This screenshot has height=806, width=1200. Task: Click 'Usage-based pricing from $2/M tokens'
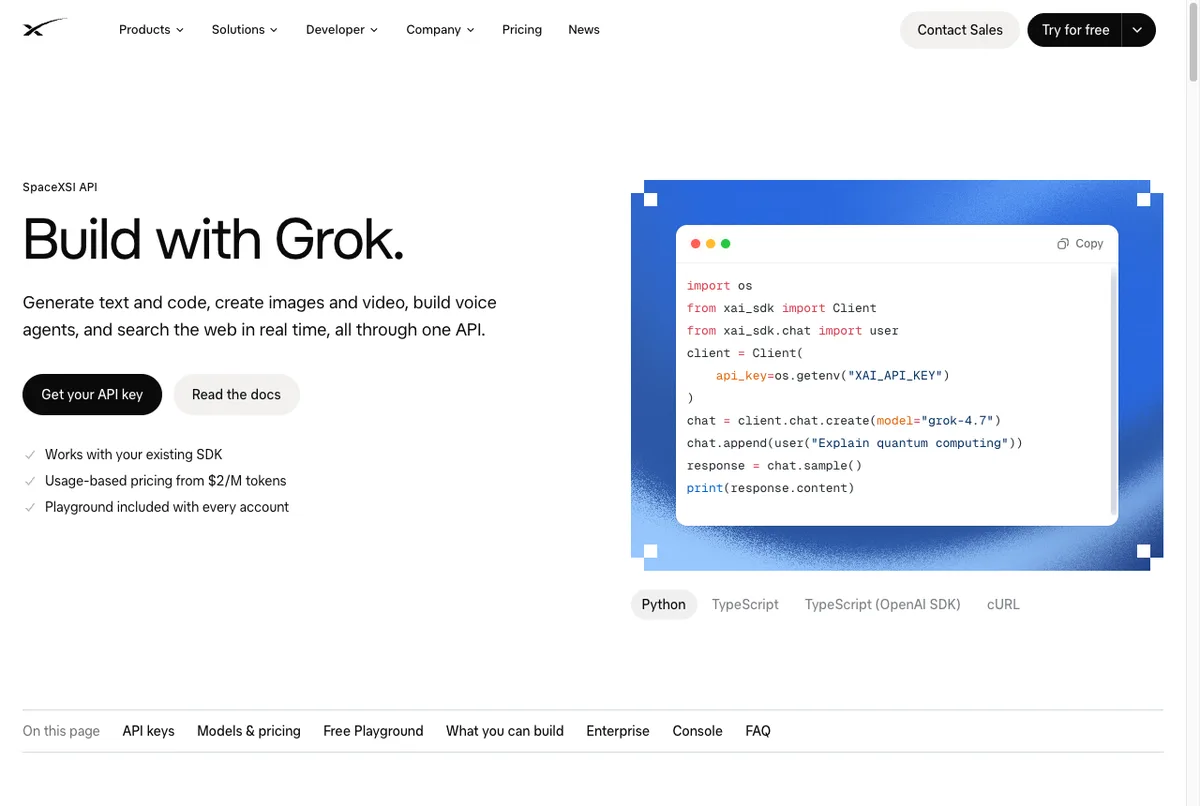166,481
